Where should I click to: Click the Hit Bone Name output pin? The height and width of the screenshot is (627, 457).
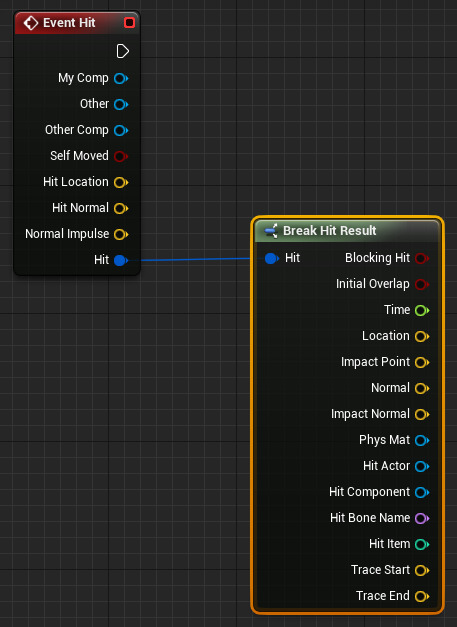coord(422,518)
